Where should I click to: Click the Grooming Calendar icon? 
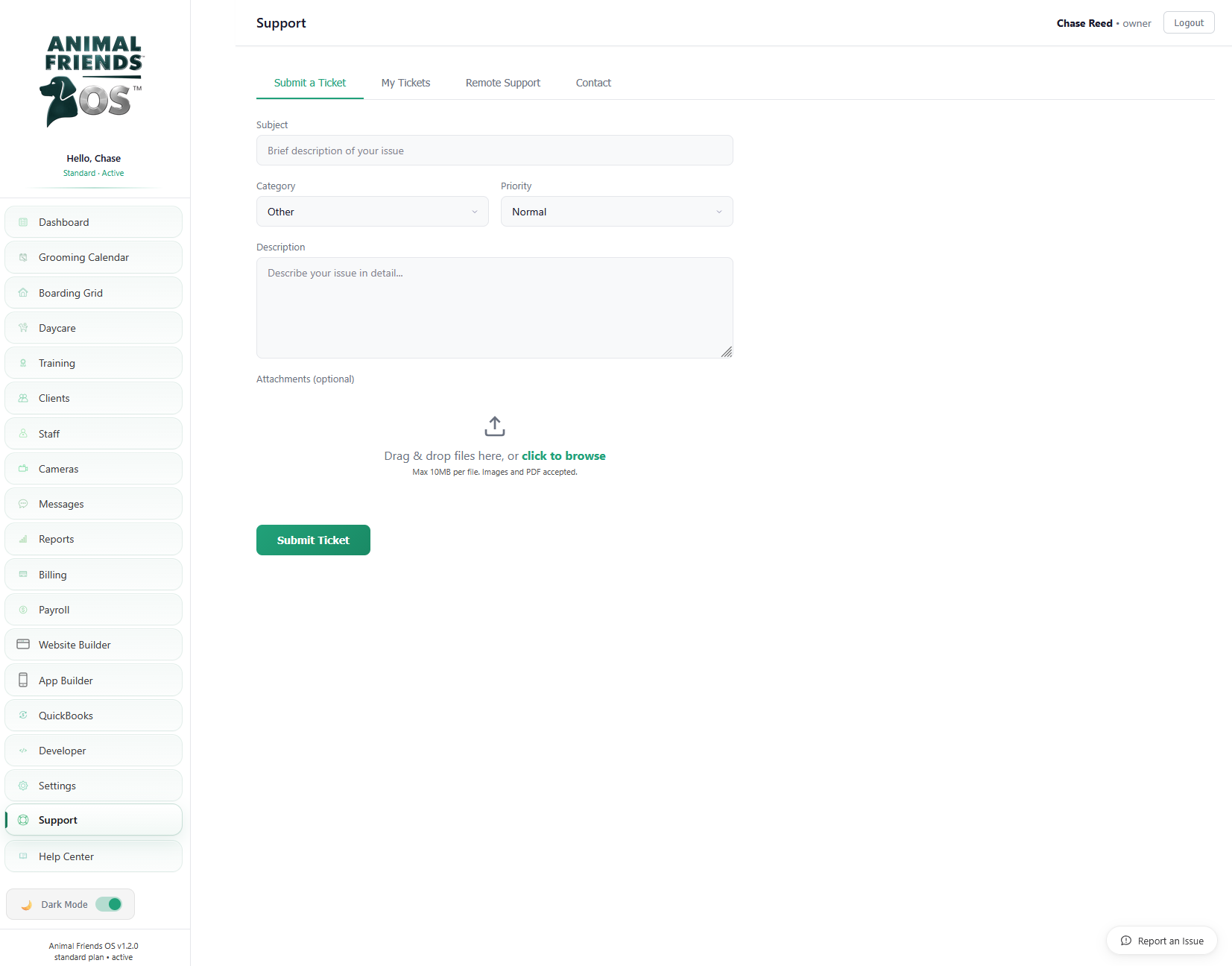23,257
